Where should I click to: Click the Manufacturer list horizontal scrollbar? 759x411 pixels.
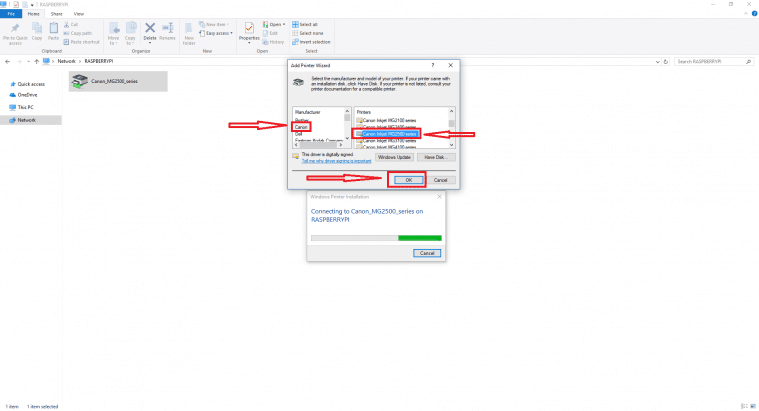[x=319, y=145]
